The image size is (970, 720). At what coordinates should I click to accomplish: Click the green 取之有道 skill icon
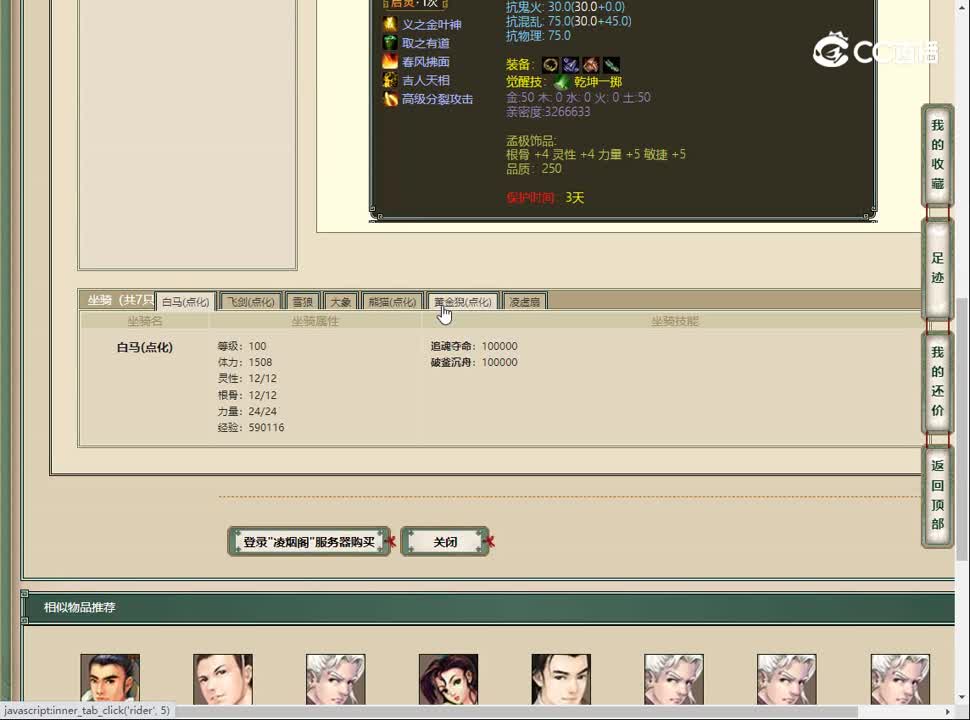390,43
